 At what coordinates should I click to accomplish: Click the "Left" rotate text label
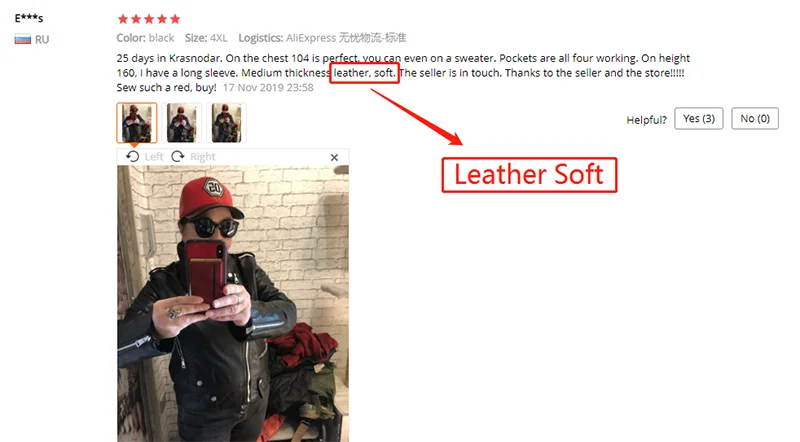click(x=154, y=157)
